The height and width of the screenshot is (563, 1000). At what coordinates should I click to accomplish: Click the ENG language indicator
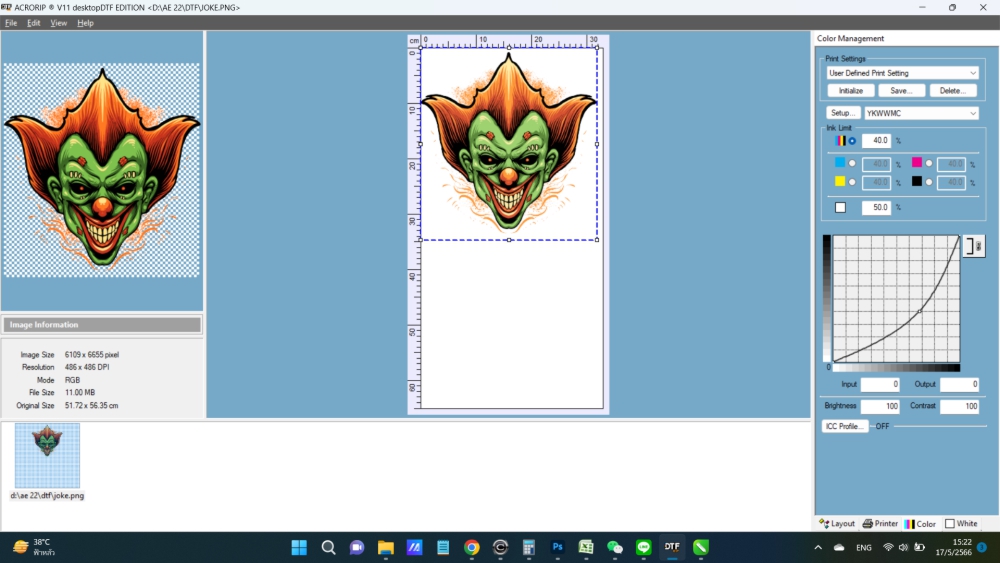click(x=864, y=547)
